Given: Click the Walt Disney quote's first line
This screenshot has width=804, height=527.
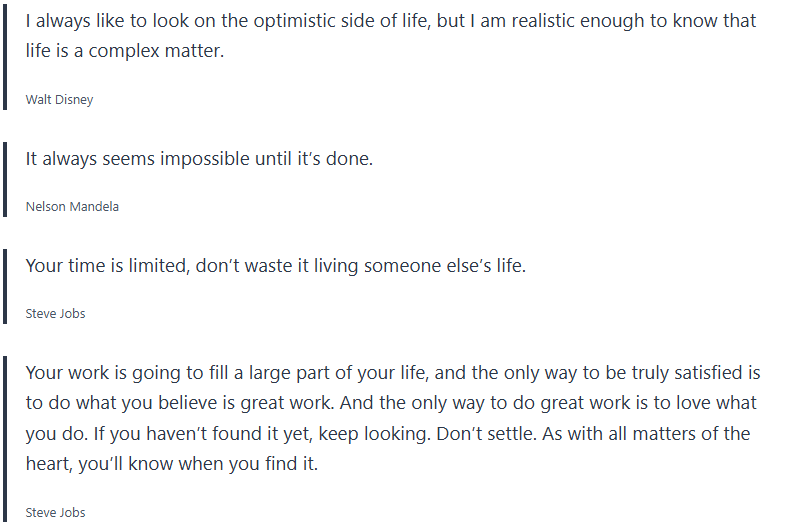Looking at the screenshot, I should [390, 21].
